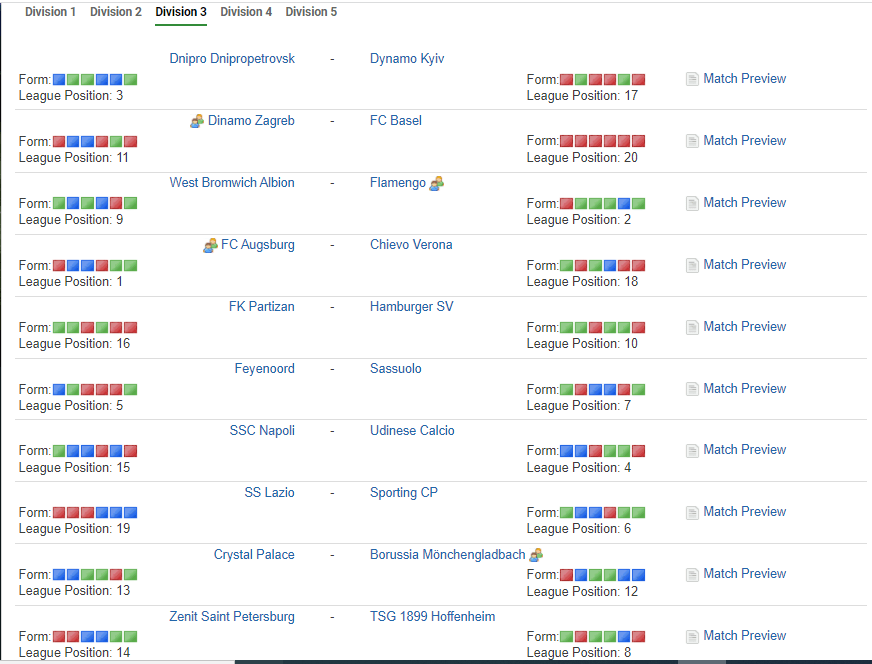Open the Dynamo Kyiv team page
Viewport: 872px width, 664px height.
coord(407,59)
